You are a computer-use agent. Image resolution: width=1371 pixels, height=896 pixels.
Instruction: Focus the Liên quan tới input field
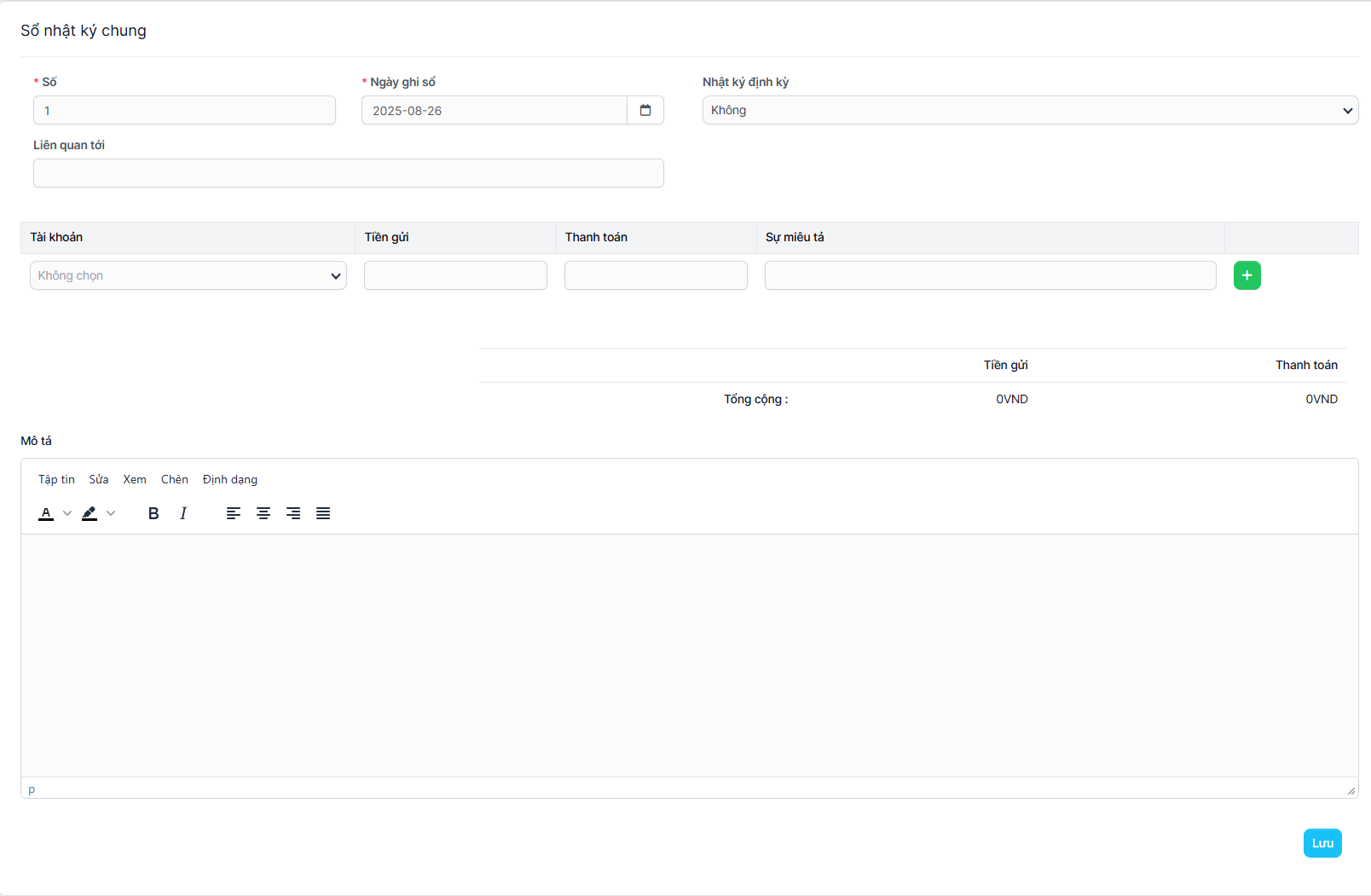(x=348, y=173)
